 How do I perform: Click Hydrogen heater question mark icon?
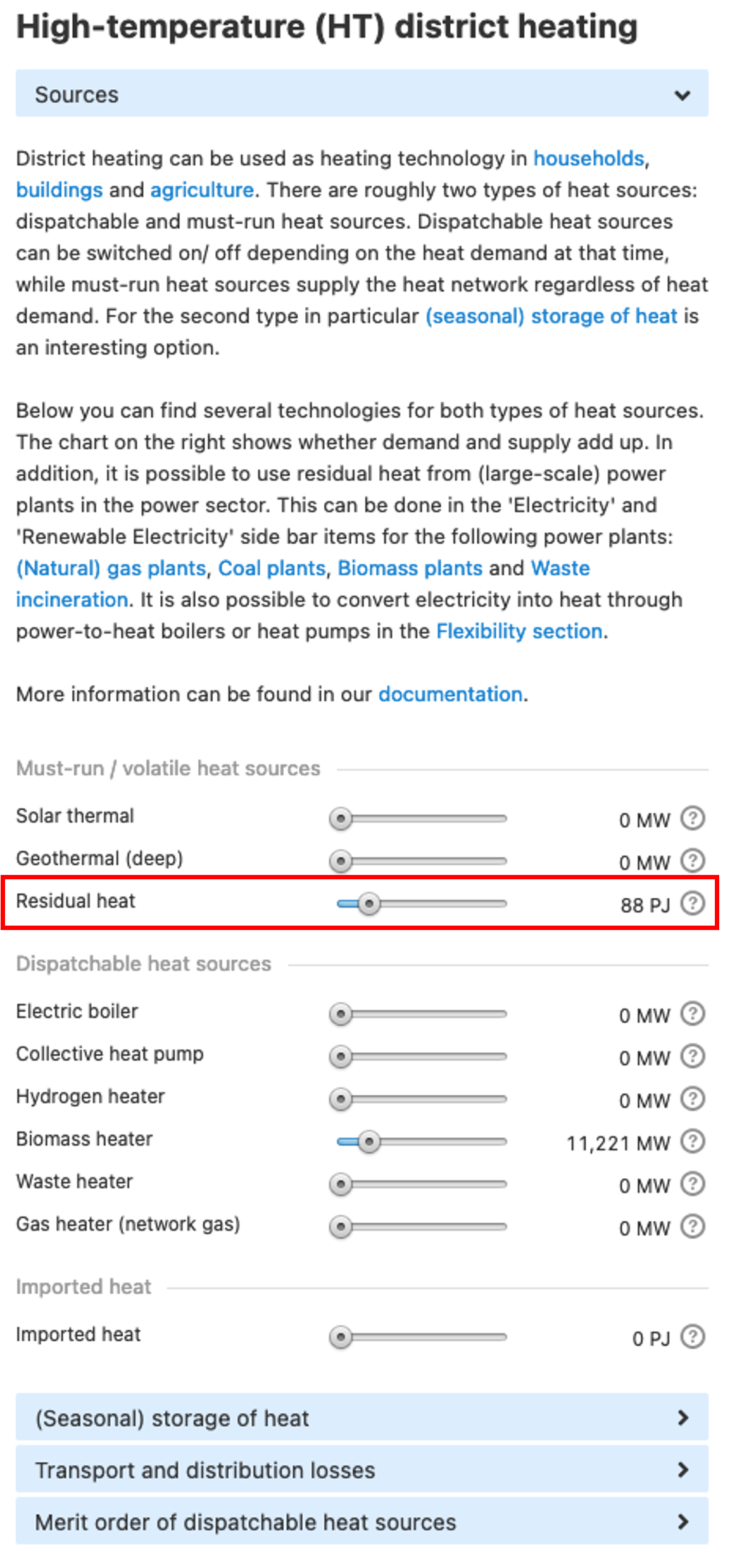pyautogui.click(x=692, y=1098)
